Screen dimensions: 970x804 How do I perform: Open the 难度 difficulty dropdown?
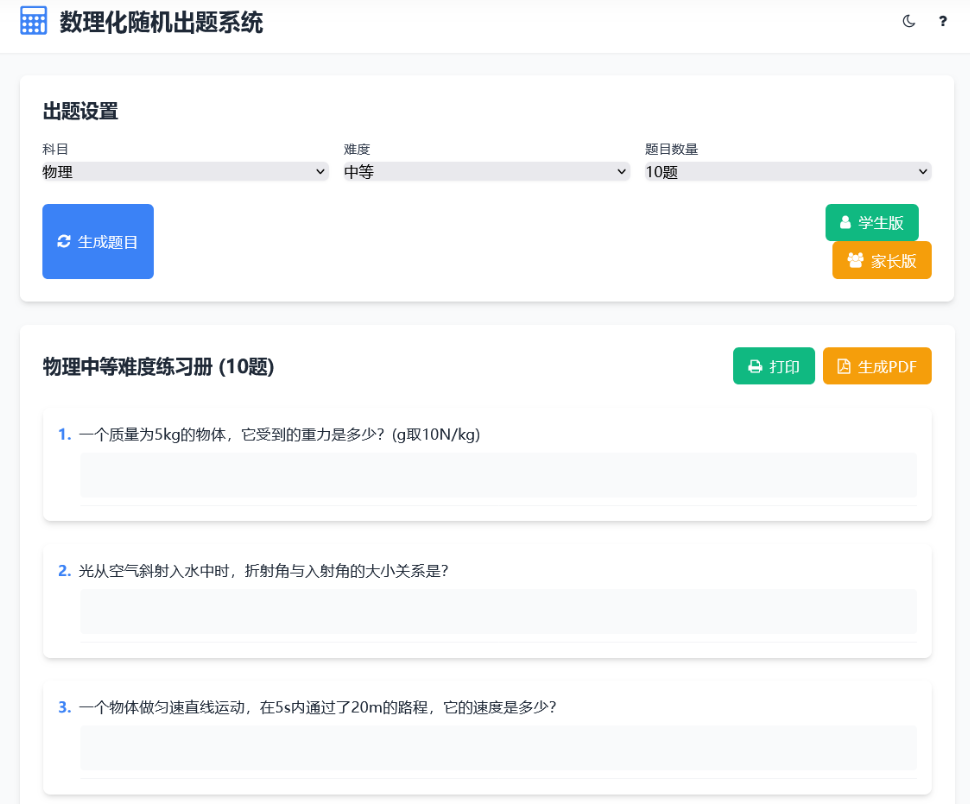coord(487,171)
